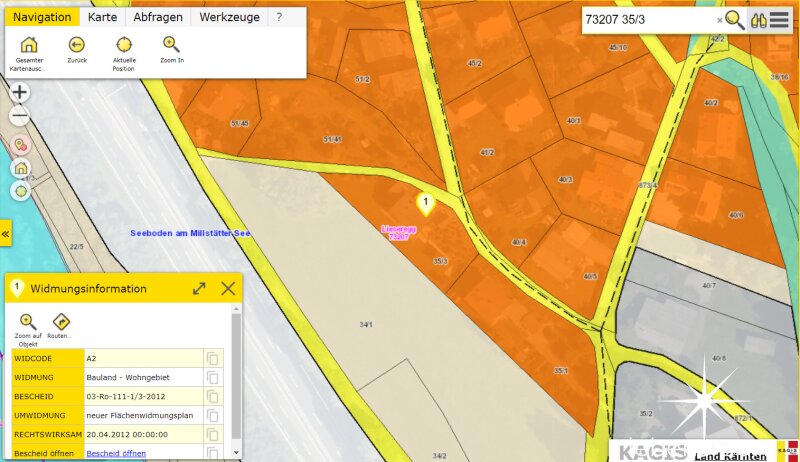
Task: Click the round locate target button
Action: 20,191
